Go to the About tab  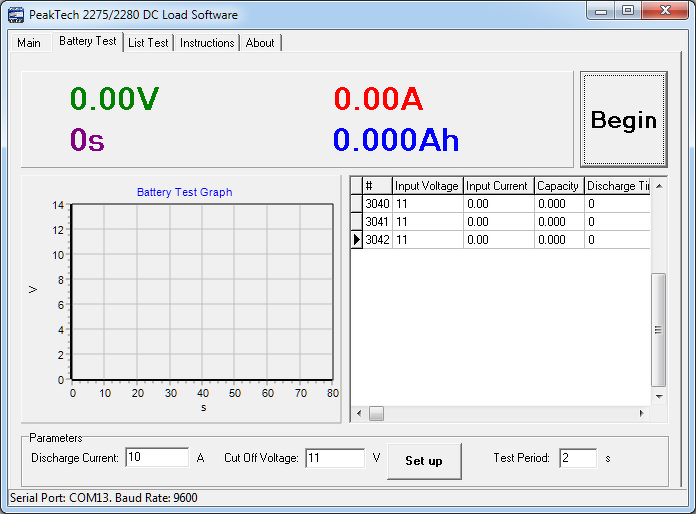coord(260,43)
